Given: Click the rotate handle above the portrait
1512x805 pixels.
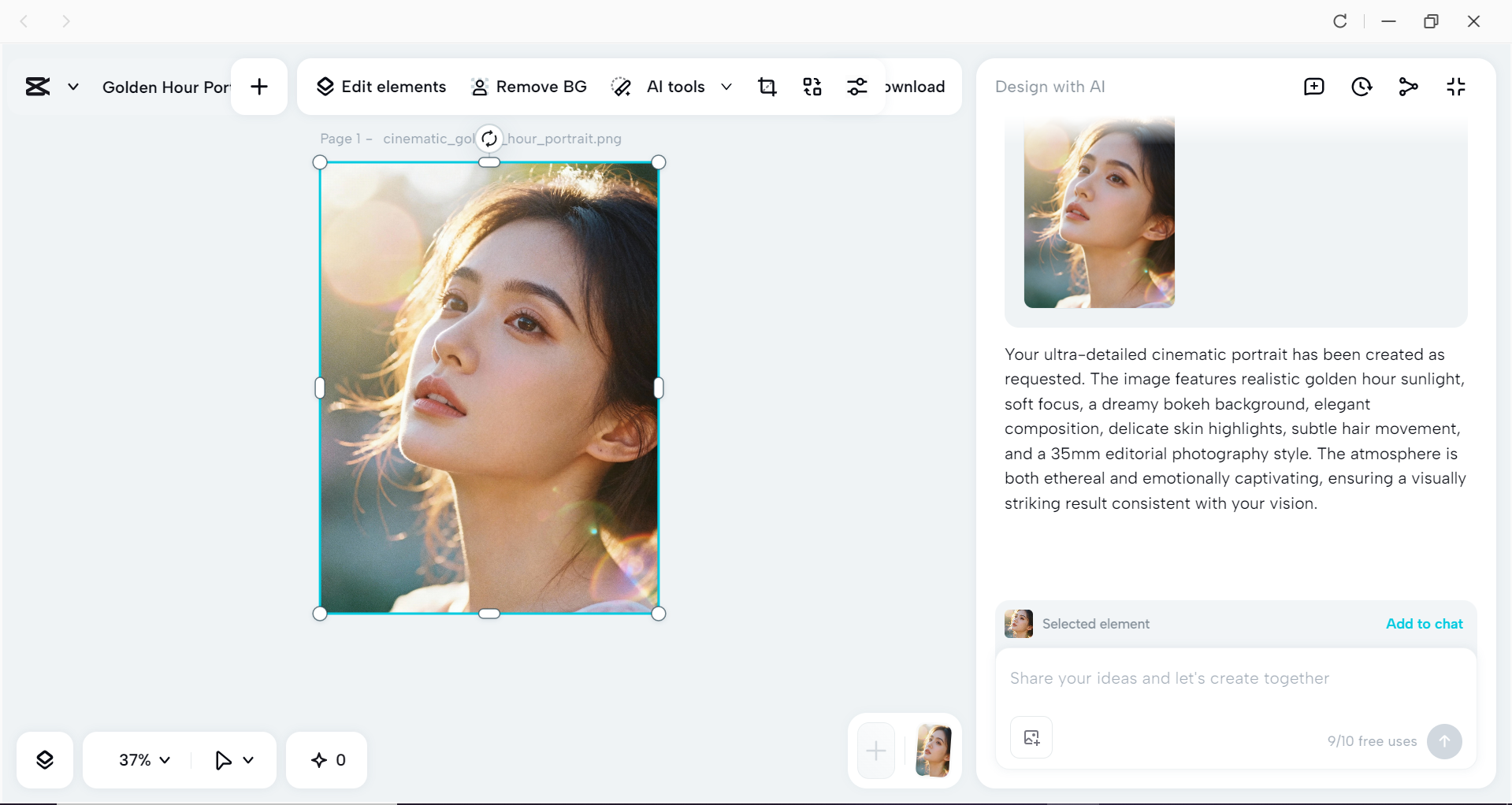Looking at the screenshot, I should [489, 138].
